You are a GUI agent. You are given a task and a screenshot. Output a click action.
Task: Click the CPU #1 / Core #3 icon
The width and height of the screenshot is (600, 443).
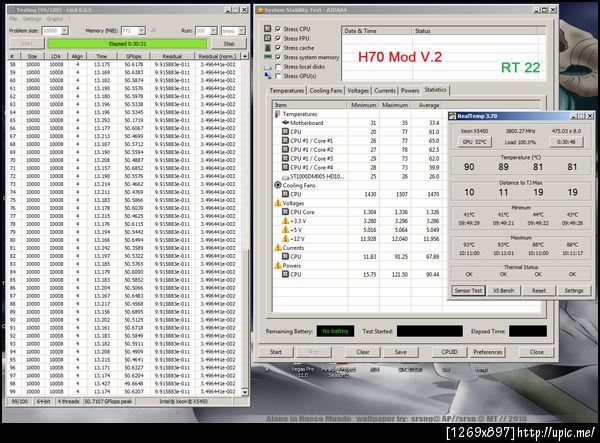click(x=285, y=158)
